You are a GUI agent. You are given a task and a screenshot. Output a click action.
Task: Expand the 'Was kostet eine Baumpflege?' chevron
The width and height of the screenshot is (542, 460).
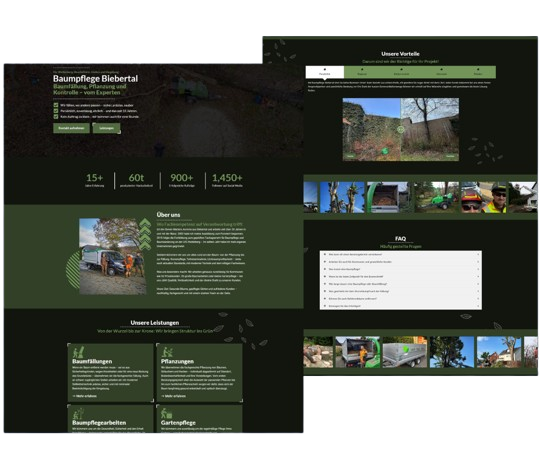478,269
